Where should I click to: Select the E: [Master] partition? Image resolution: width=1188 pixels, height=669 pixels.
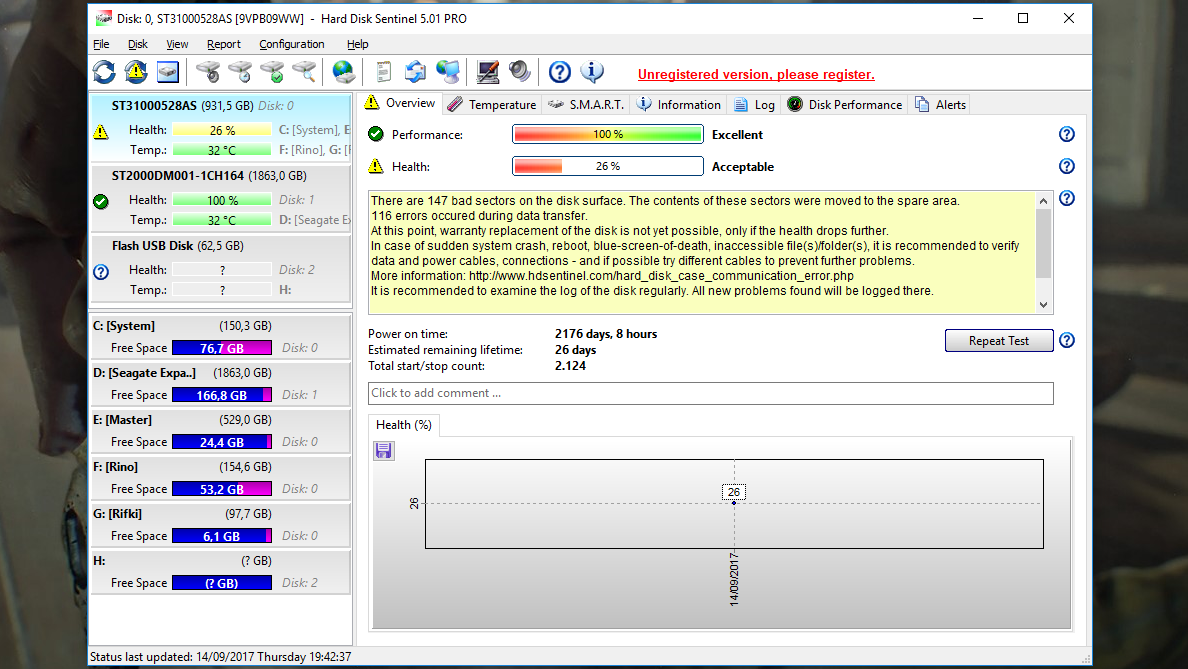(x=220, y=430)
